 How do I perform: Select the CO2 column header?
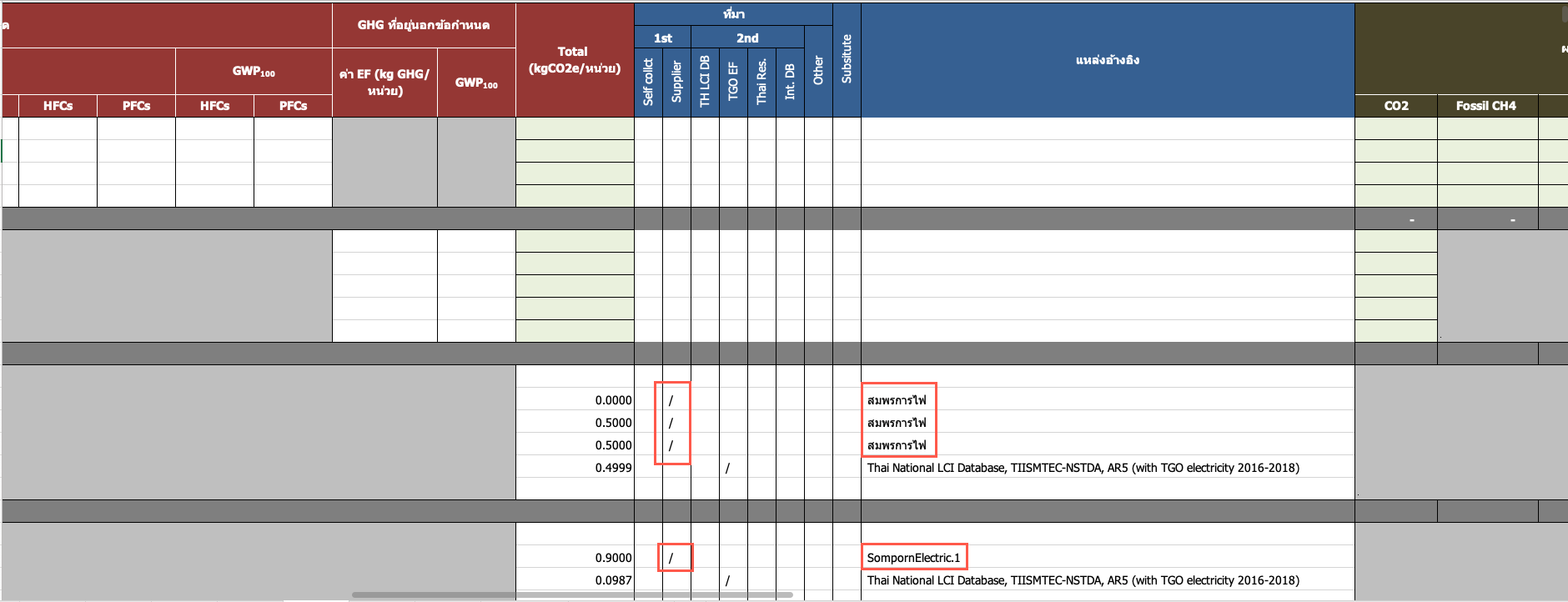tap(1395, 106)
